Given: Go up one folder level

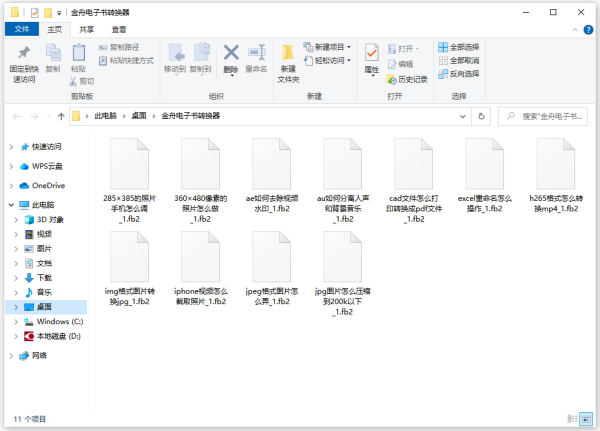Looking at the screenshot, I should (x=61, y=116).
